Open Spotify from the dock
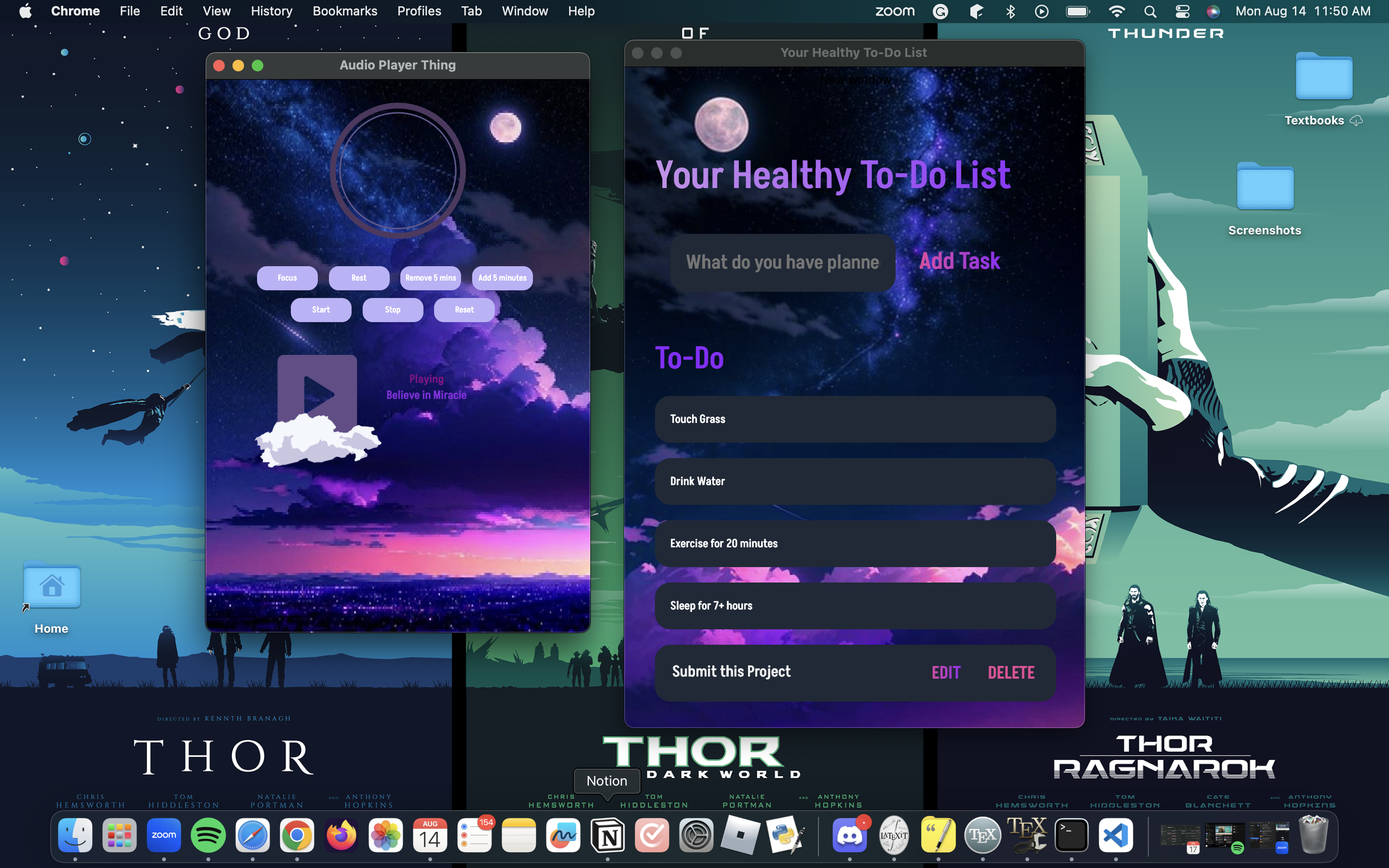The image size is (1389, 868). [x=208, y=835]
